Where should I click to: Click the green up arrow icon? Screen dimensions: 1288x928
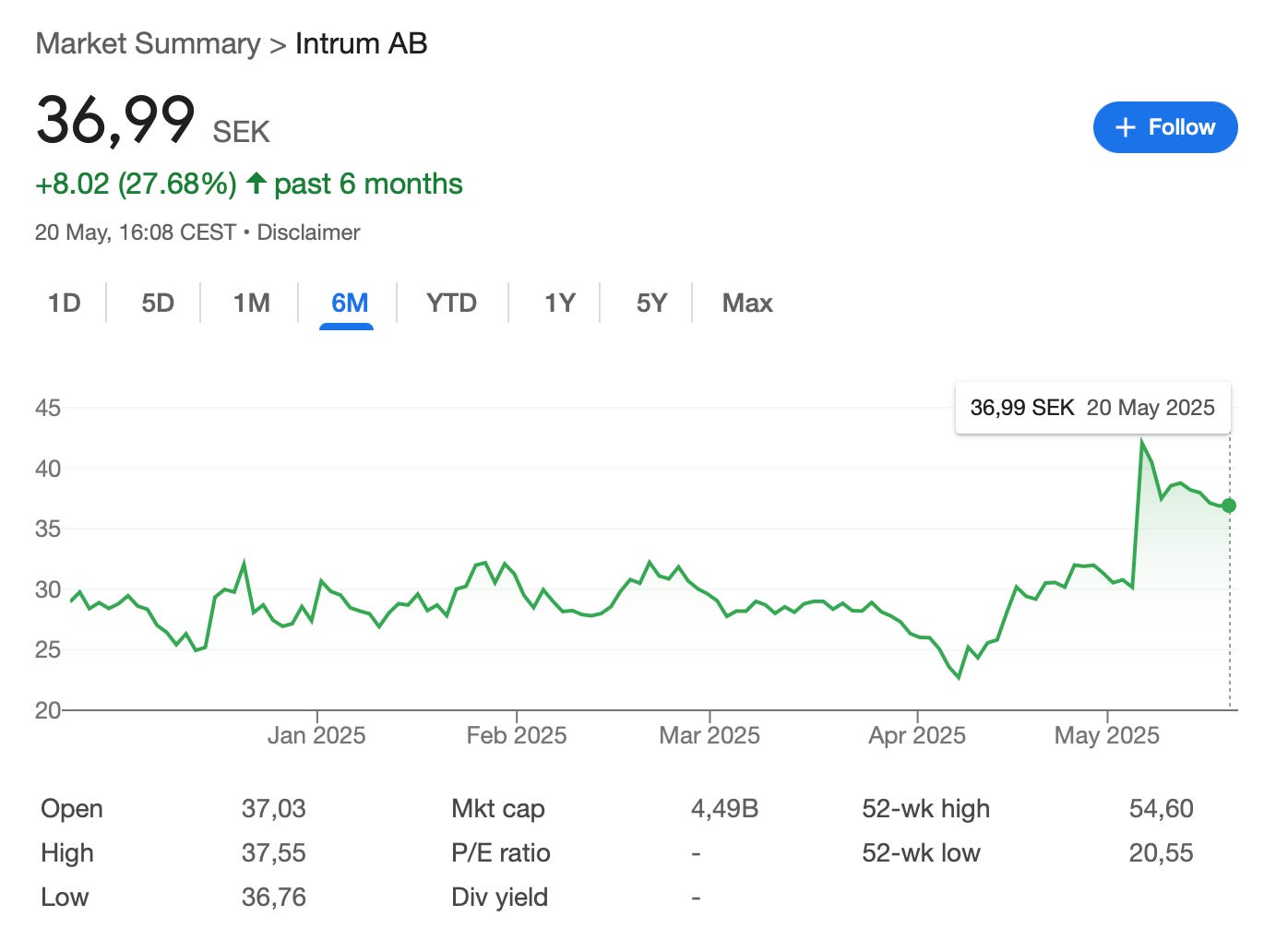pos(256,184)
